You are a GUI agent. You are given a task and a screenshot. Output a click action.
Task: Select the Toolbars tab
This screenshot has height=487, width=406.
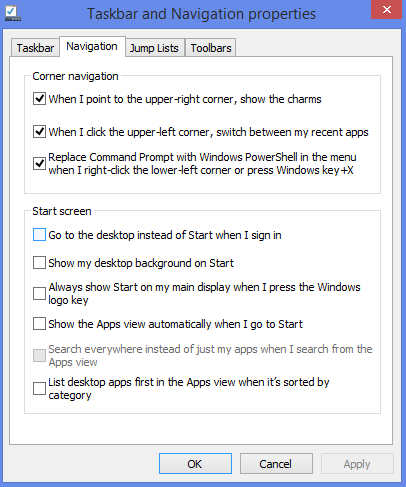pos(211,48)
